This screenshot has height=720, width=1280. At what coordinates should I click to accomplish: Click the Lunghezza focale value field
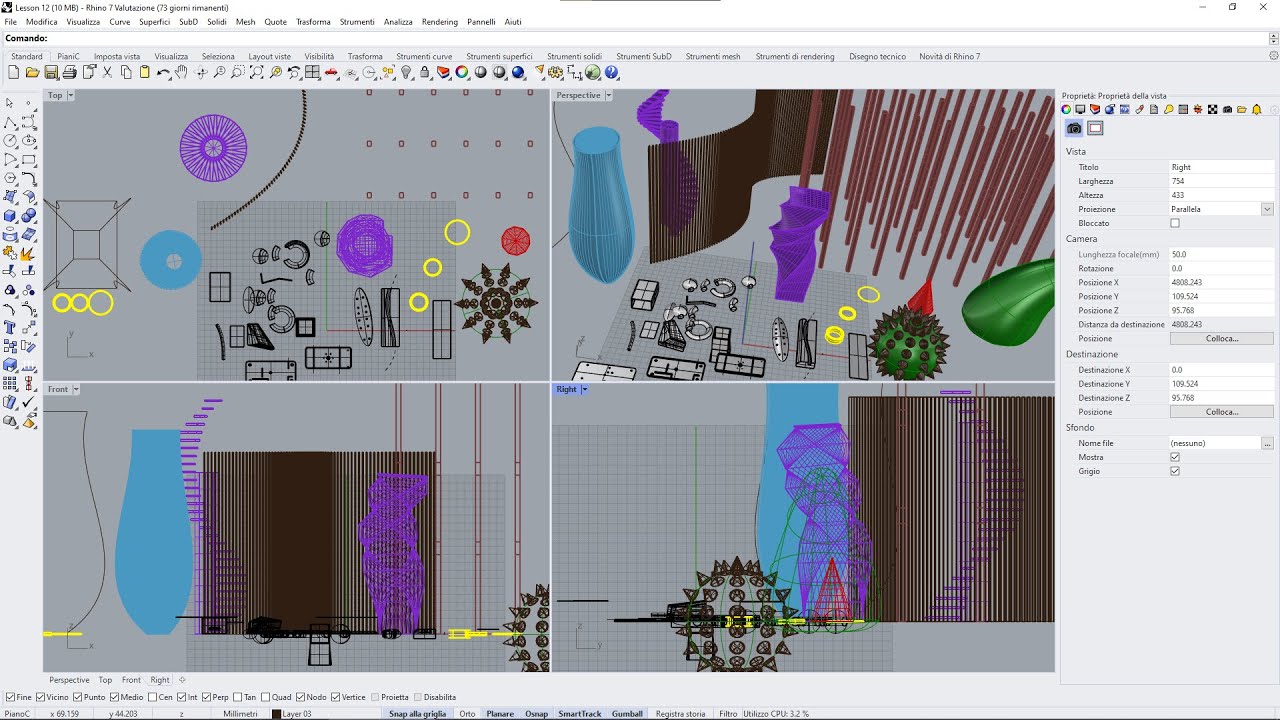point(1221,255)
